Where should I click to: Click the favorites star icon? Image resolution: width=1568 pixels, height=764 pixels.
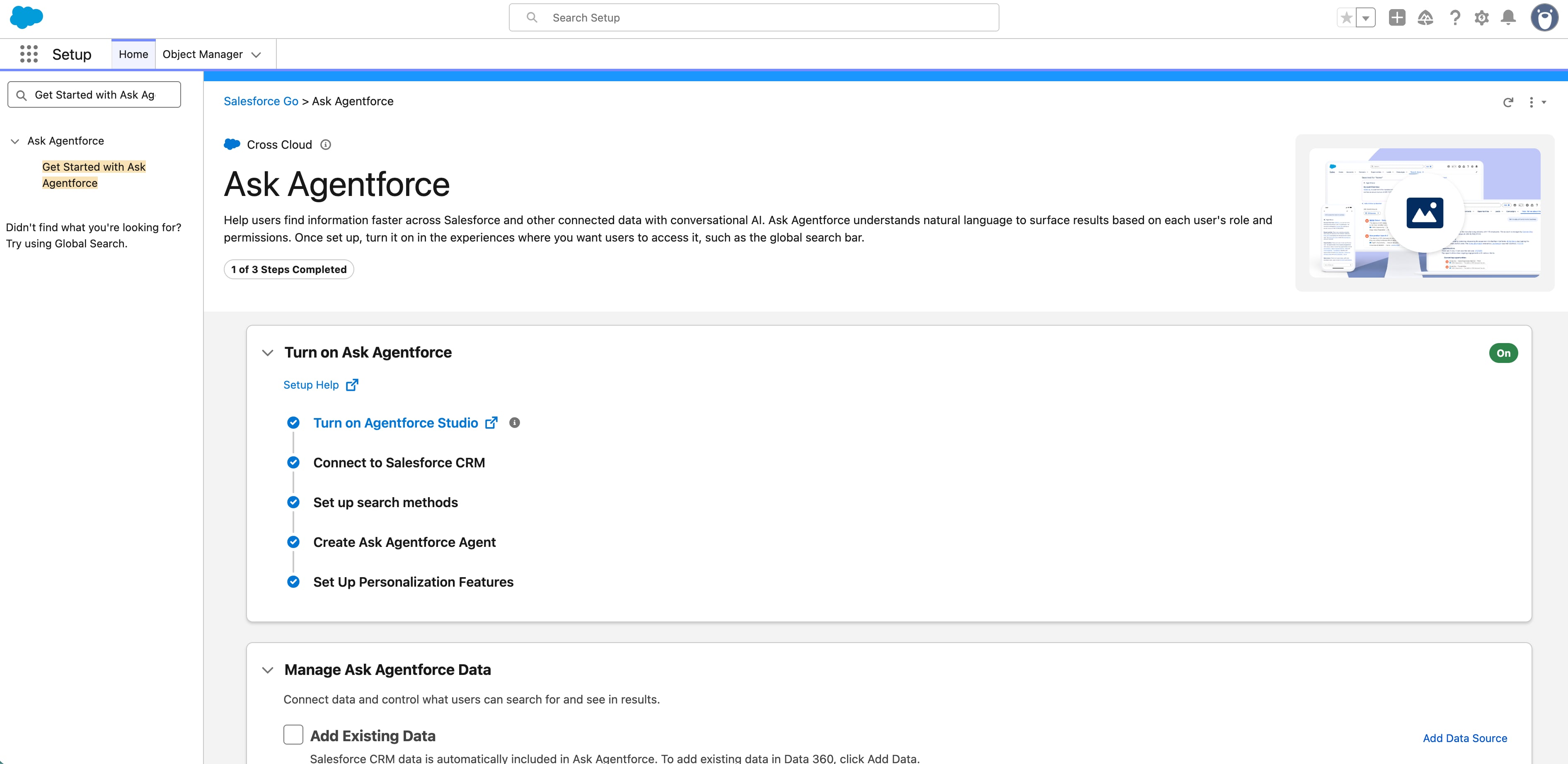tap(1346, 18)
